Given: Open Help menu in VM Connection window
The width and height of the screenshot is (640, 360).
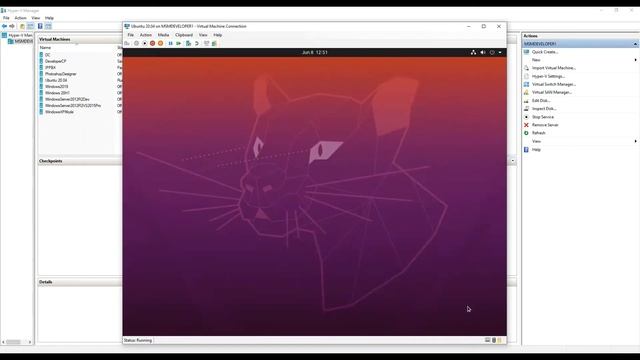Looking at the screenshot, I should 218,35.
